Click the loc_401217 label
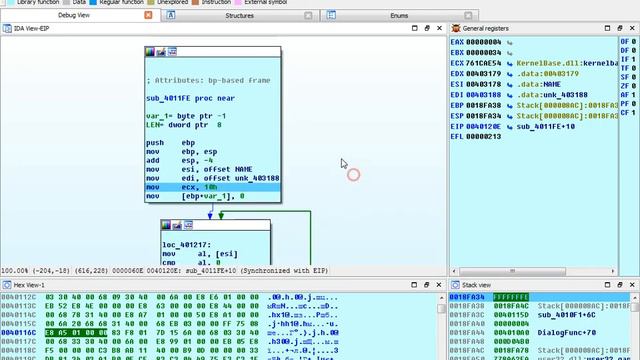640x360 pixels. (x=187, y=245)
